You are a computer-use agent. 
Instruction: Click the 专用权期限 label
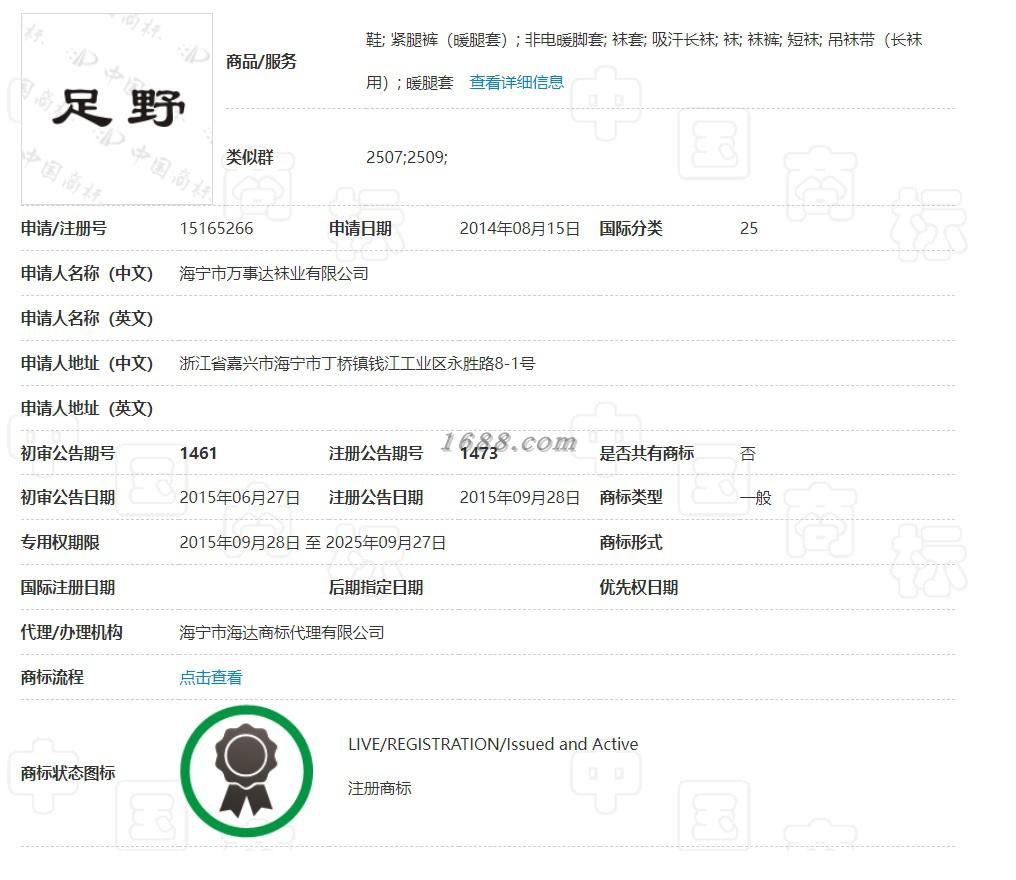click(60, 543)
